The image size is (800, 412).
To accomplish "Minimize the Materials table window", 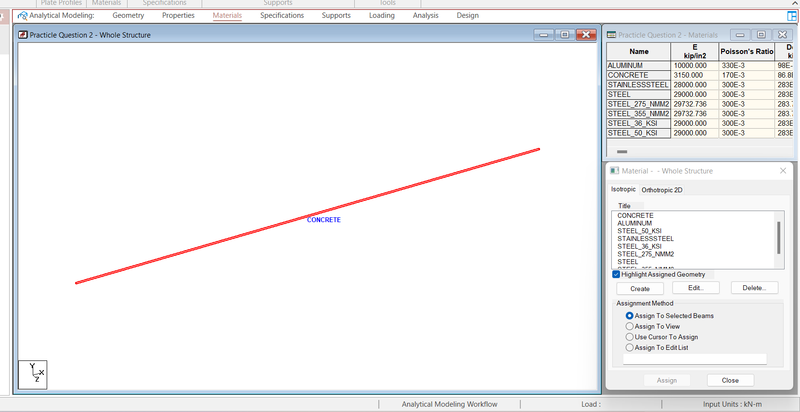I will [x=740, y=35].
